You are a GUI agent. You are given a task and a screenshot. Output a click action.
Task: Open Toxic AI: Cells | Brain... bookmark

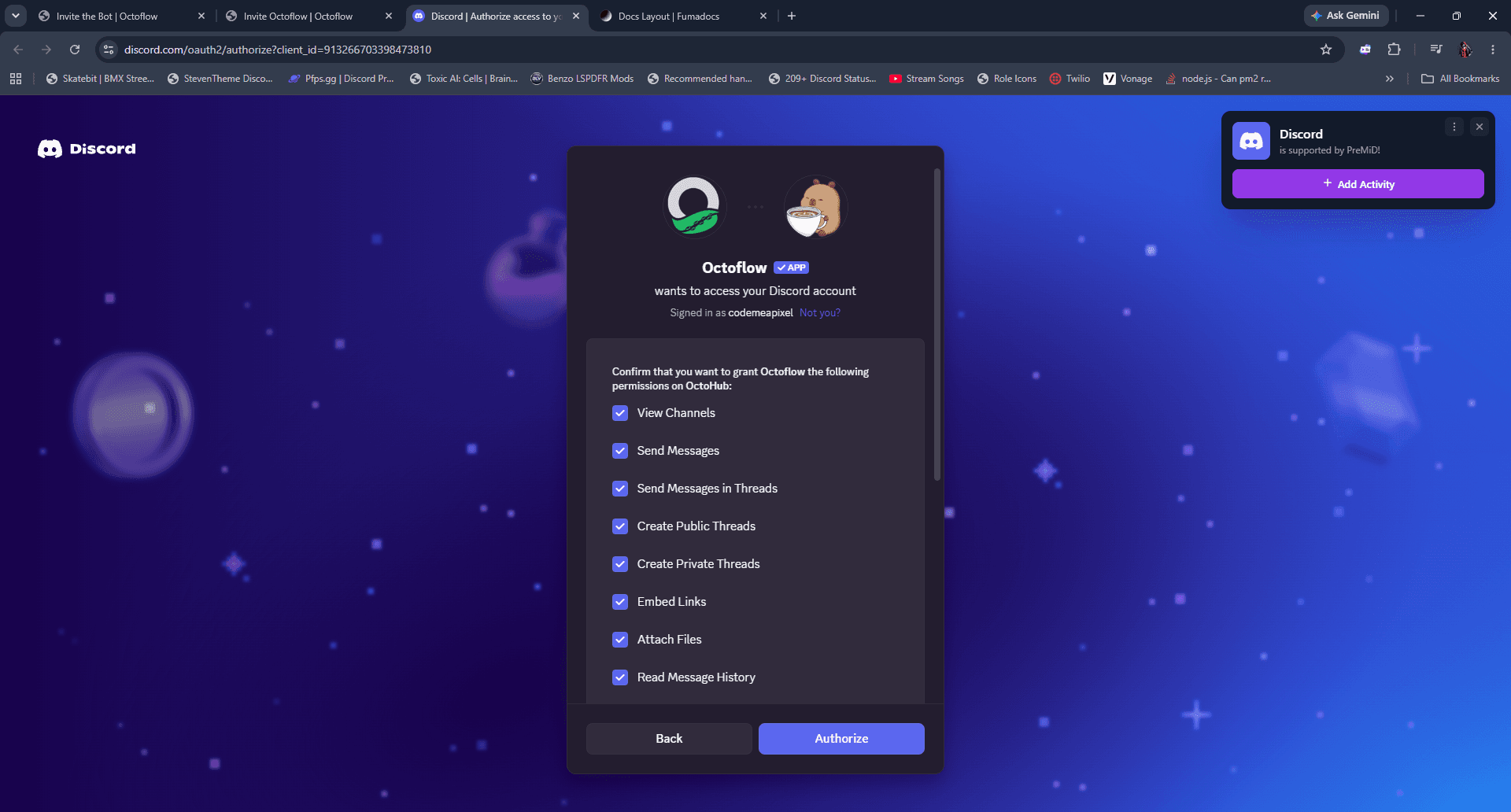tap(464, 79)
